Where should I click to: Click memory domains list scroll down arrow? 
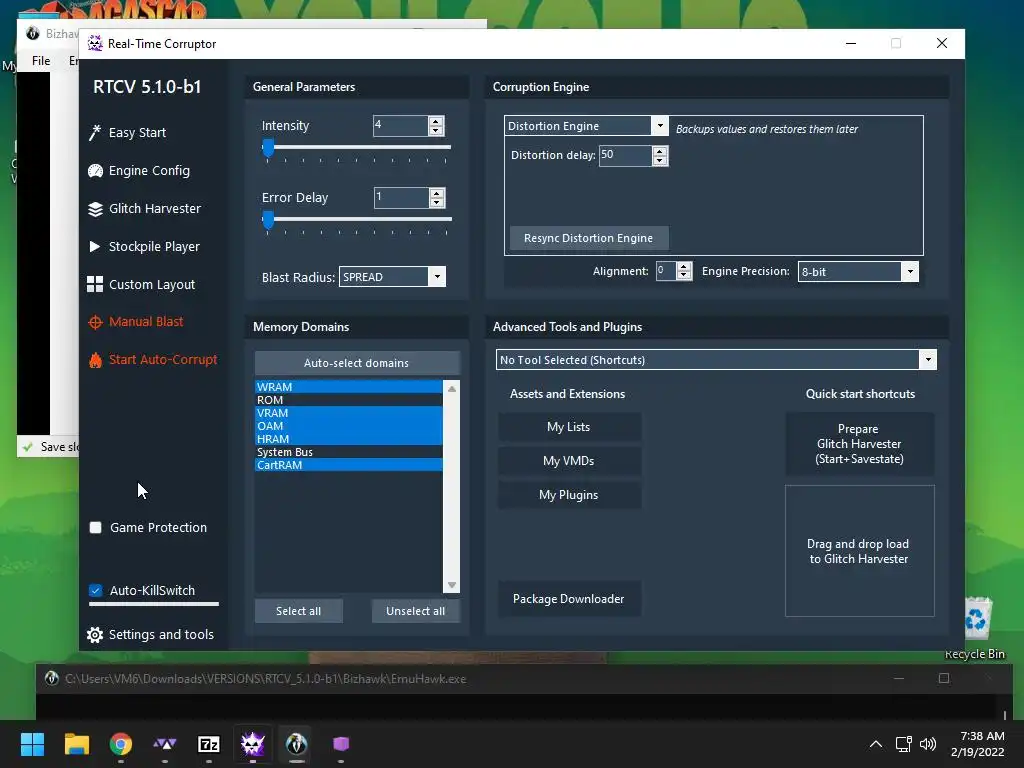pos(451,585)
